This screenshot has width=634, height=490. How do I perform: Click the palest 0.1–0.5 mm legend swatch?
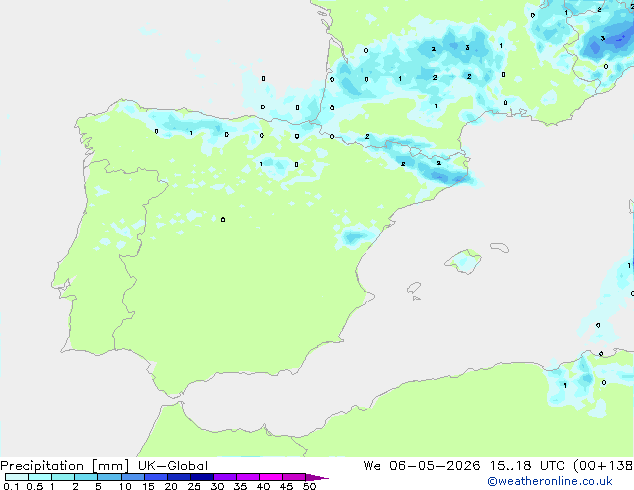pyautogui.click(x=17, y=477)
